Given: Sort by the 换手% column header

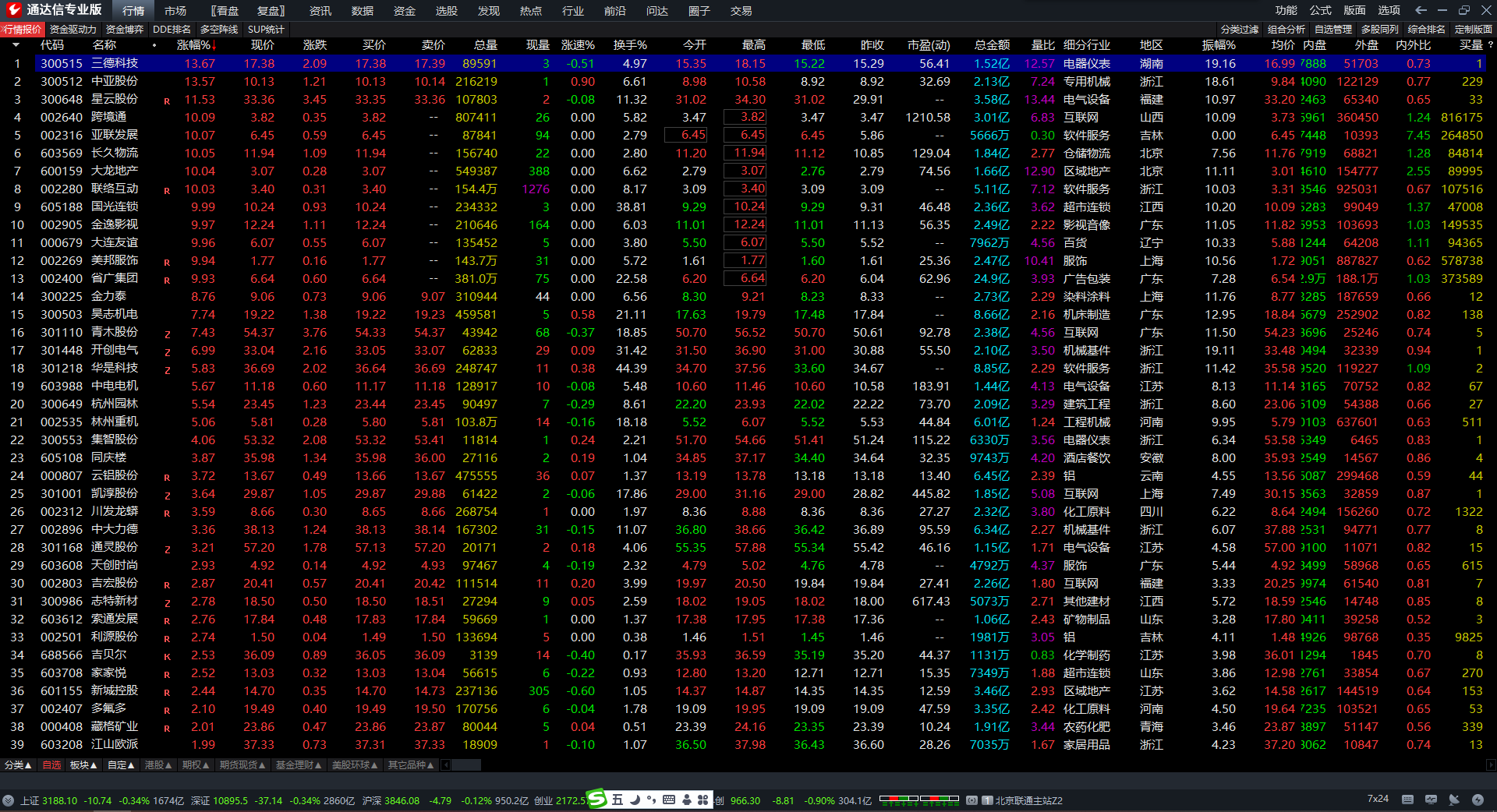Looking at the screenshot, I should point(630,45).
